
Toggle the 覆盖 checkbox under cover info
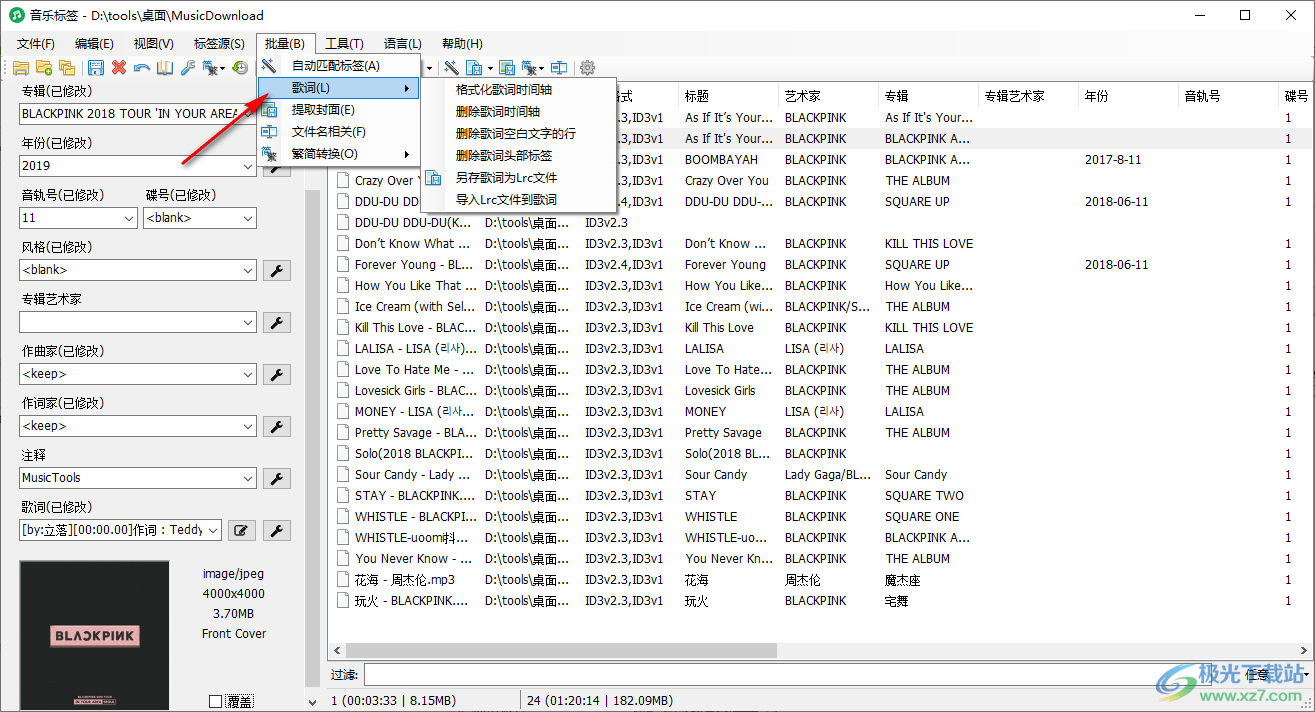215,701
